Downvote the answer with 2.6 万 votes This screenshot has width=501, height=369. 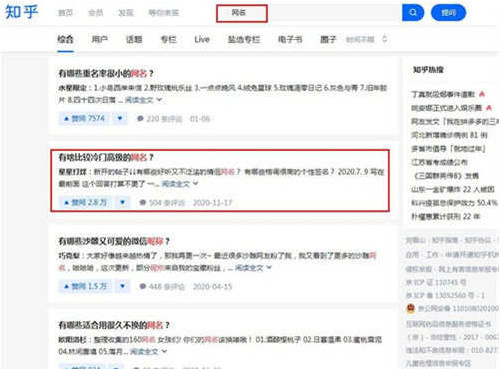(x=123, y=202)
